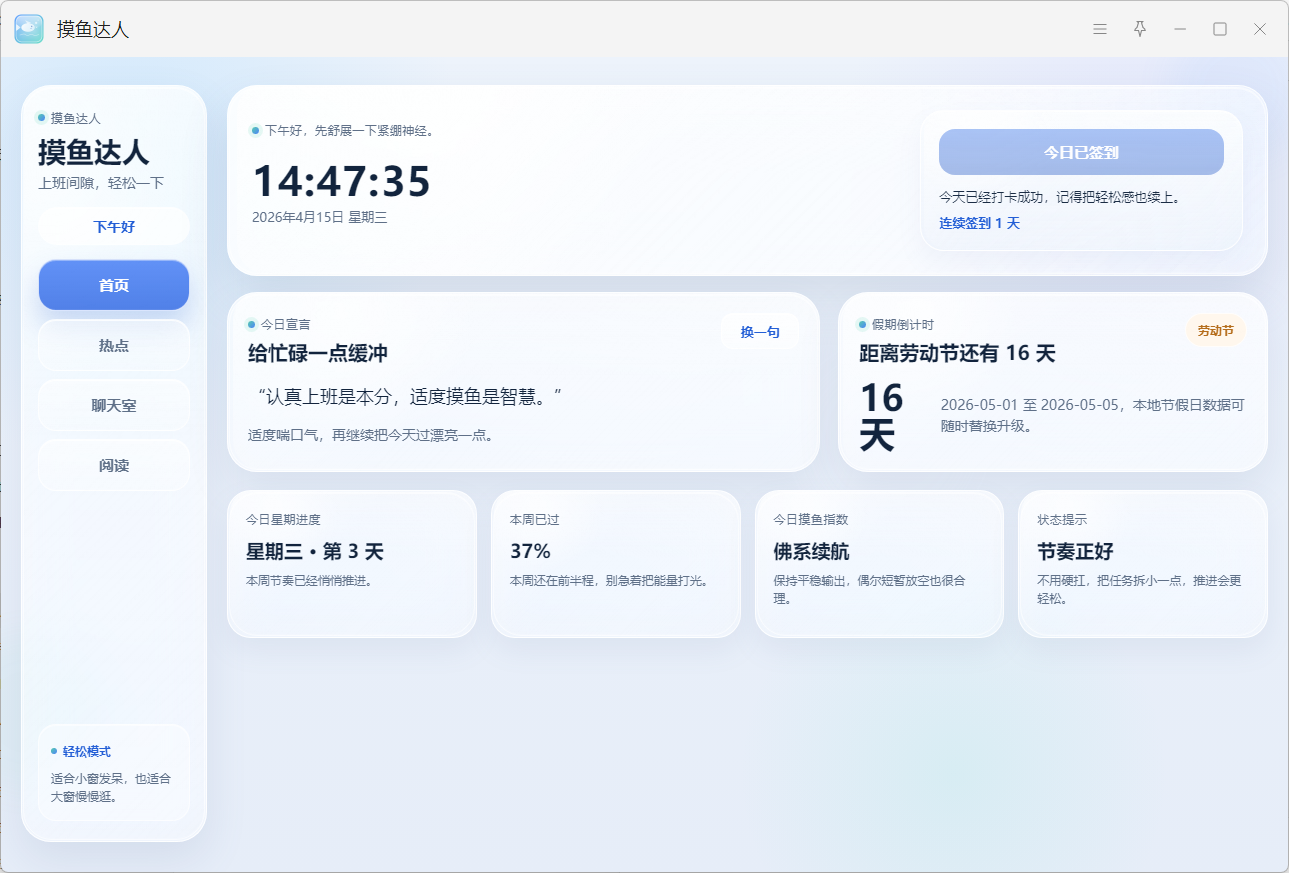Click the 状态提示 card label
1289x873 pixels.
coord(1062,520)
